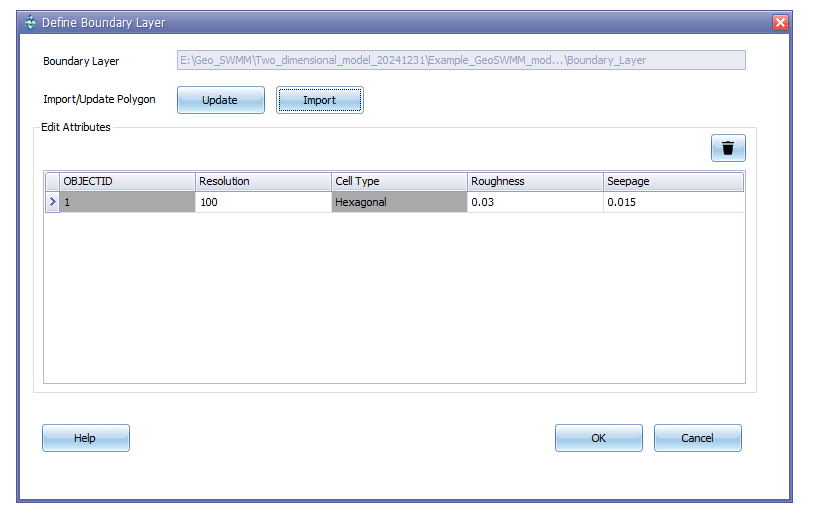This screenshot has width=818, height=532.
Task: Open Help for boundary layer
Action: (86, 438)
